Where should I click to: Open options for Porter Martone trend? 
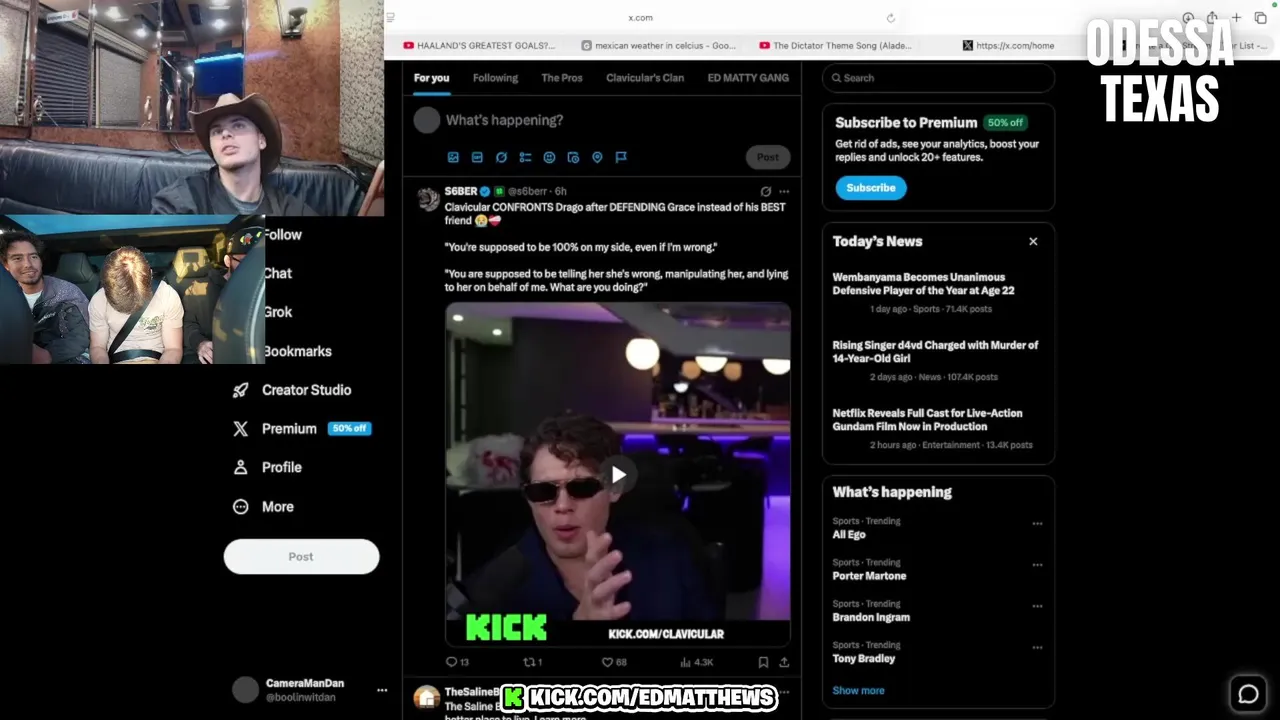click(x=1037, y=564)
